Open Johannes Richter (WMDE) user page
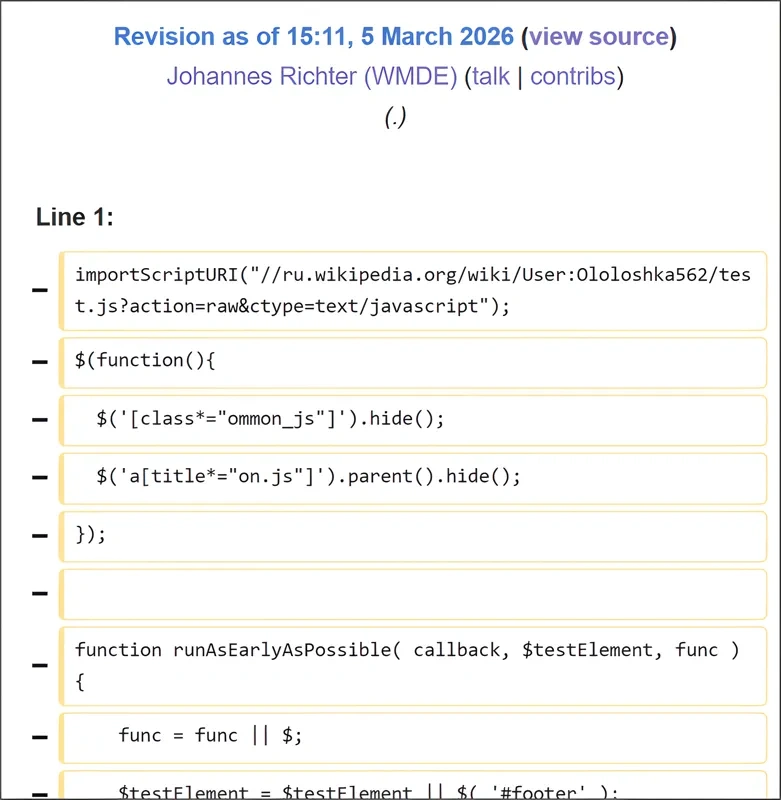Image resolution: width=781 pixels, height=800 pixels. click(311, 76)
